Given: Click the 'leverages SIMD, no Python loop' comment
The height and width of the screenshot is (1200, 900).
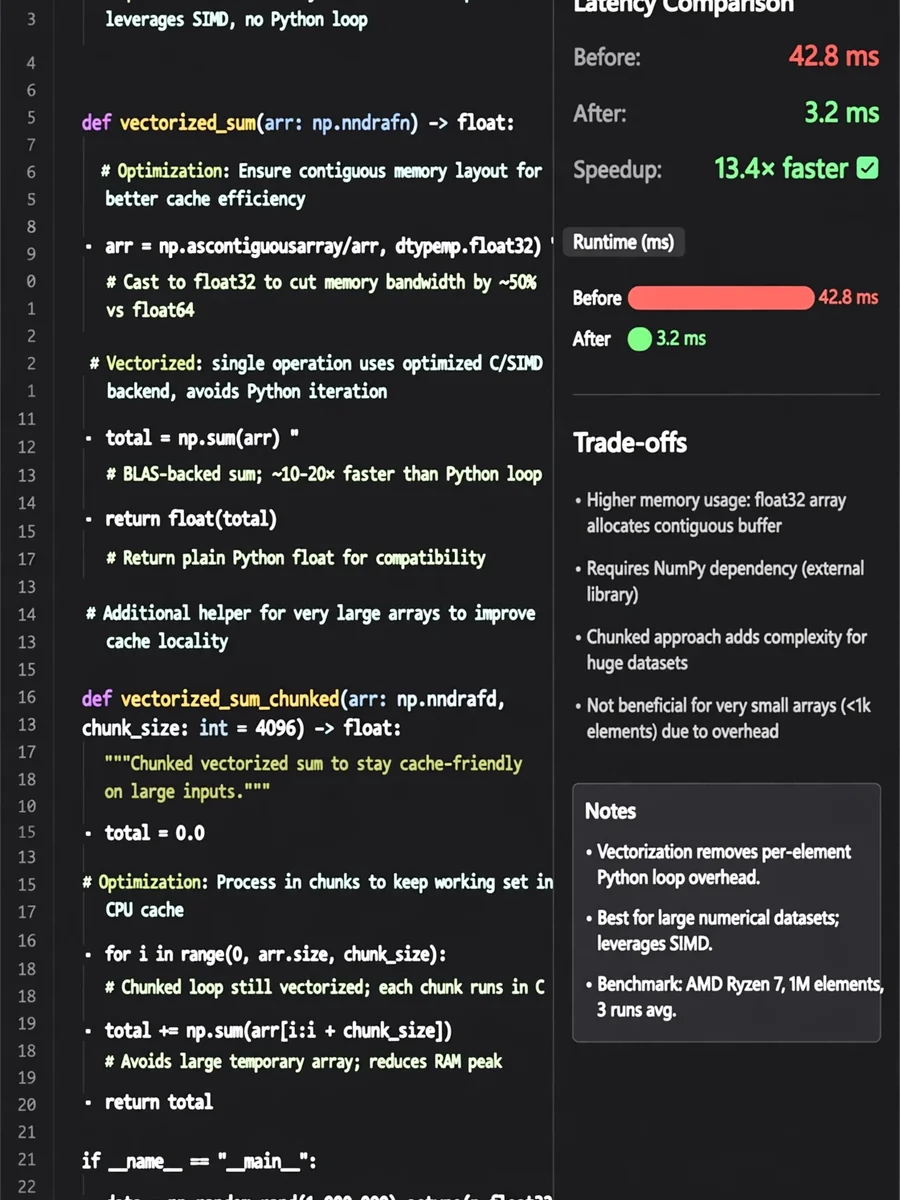Looking at the screenshot, I should coord(236,19).
